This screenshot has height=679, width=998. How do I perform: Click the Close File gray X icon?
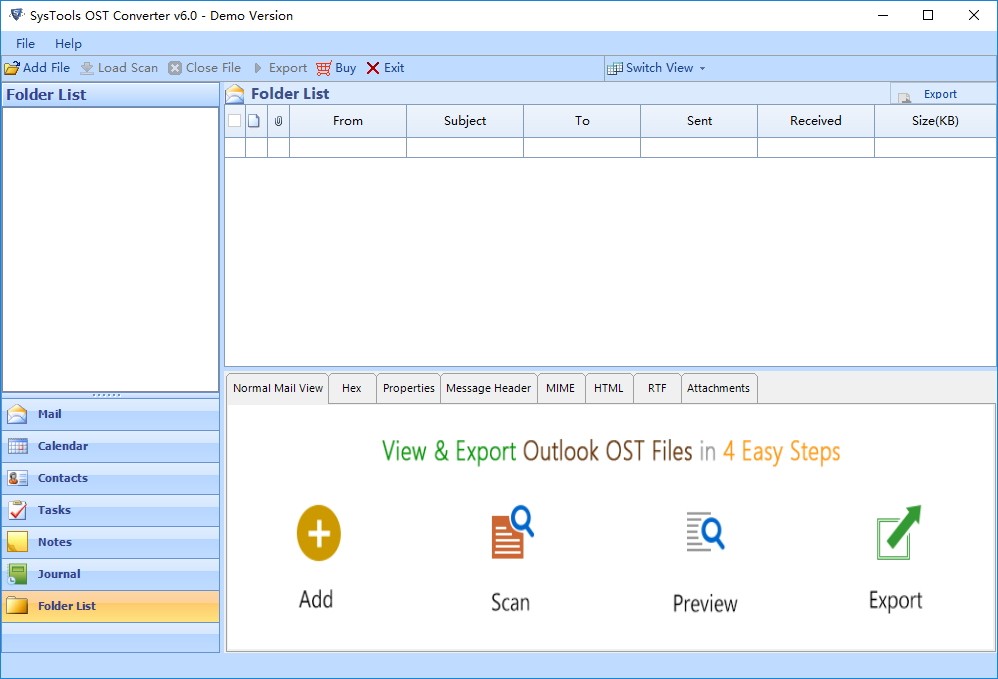[x=175, y=68]
